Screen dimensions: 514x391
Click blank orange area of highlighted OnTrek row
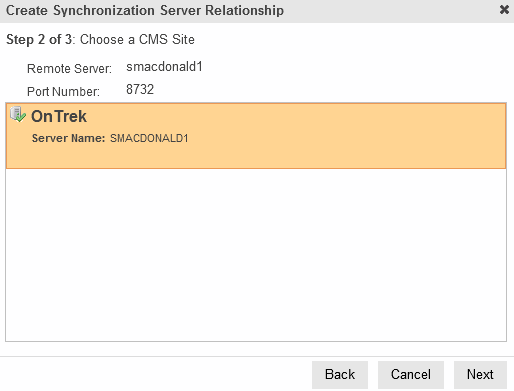tap(347, 136)
